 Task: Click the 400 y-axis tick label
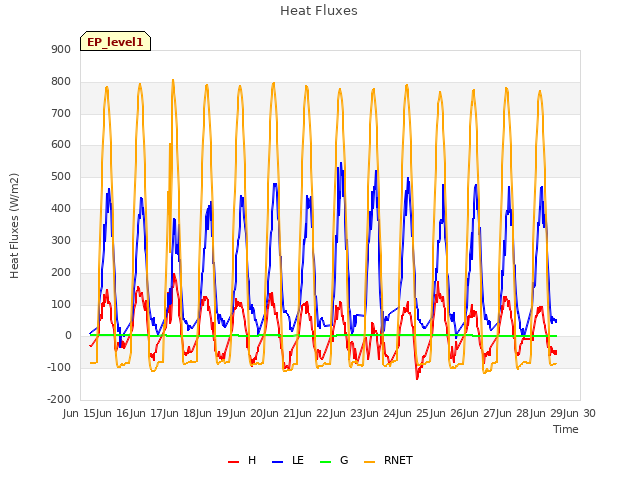[61, 209]
